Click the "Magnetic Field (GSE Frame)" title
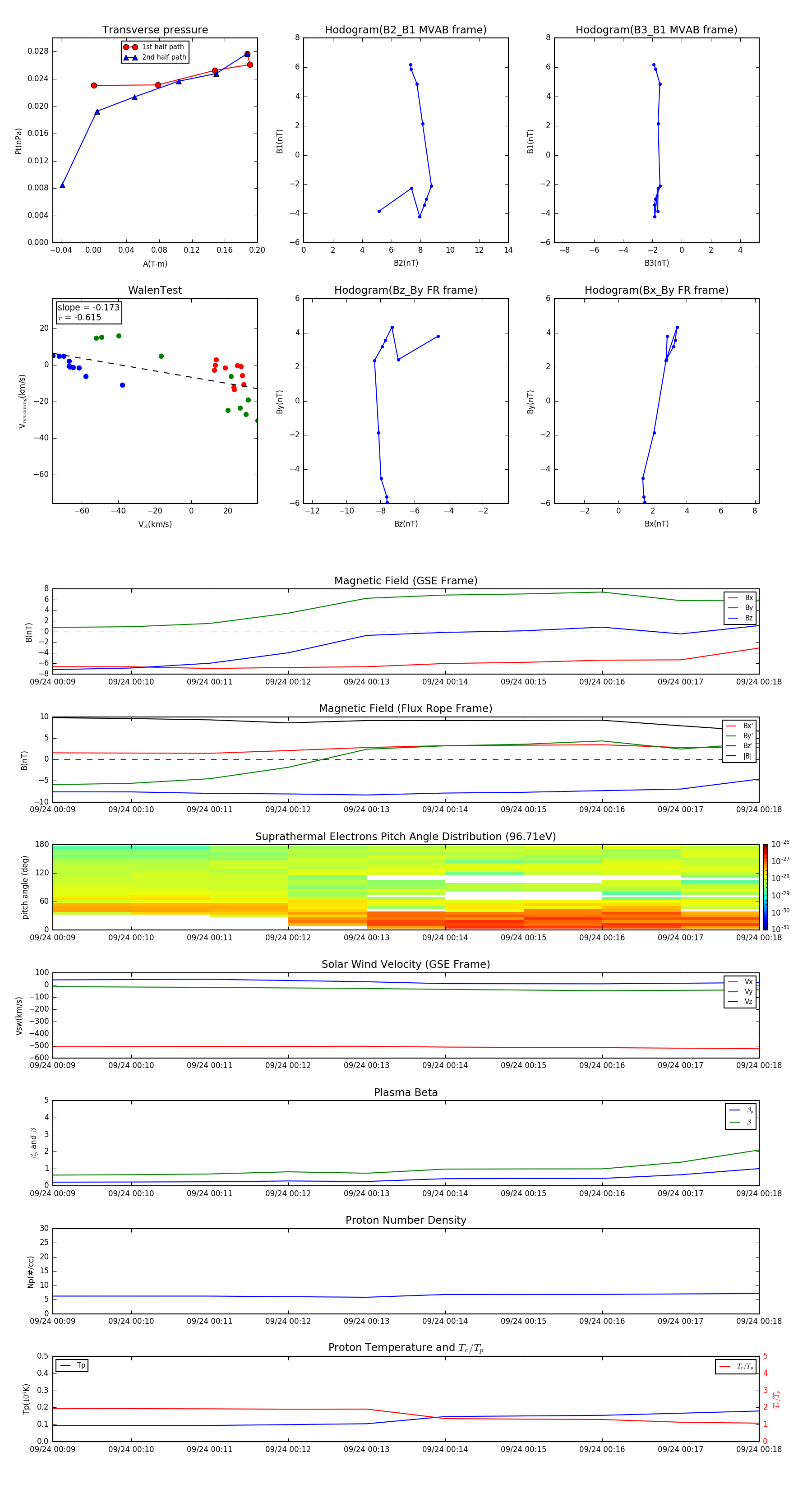Image resolution: width=812 pixels, height=1489 pixels. point(406,581)
